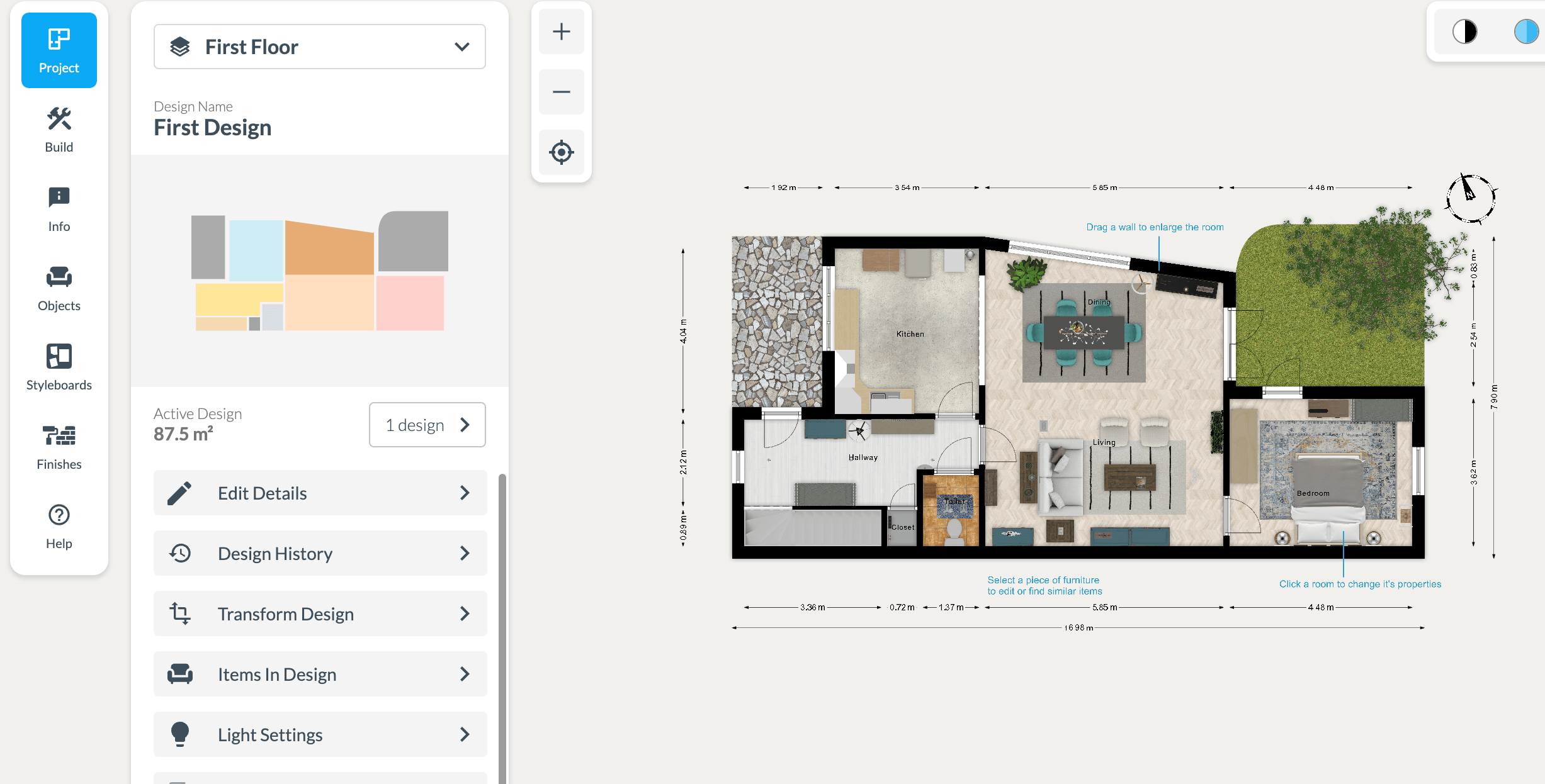Screen dimensions: 1545x784
Task: Click the compass to toggle orientation
Action: pyautogui.click(x=1470, y=198)
